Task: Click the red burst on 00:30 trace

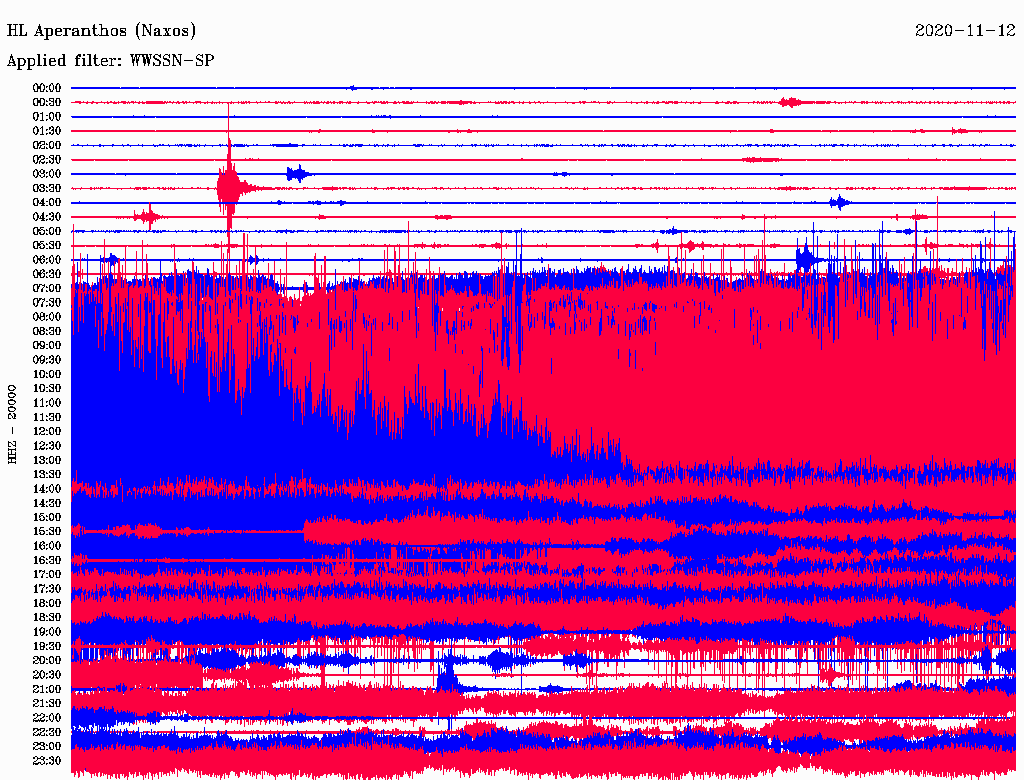Action: [x=791, y=102]
